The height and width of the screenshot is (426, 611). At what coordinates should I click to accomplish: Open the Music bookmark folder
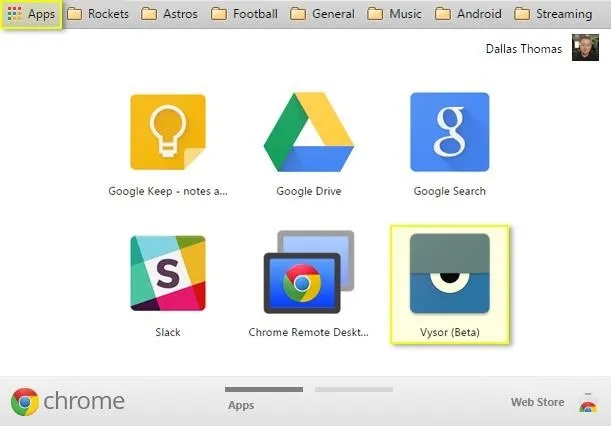tap(395, 14)
